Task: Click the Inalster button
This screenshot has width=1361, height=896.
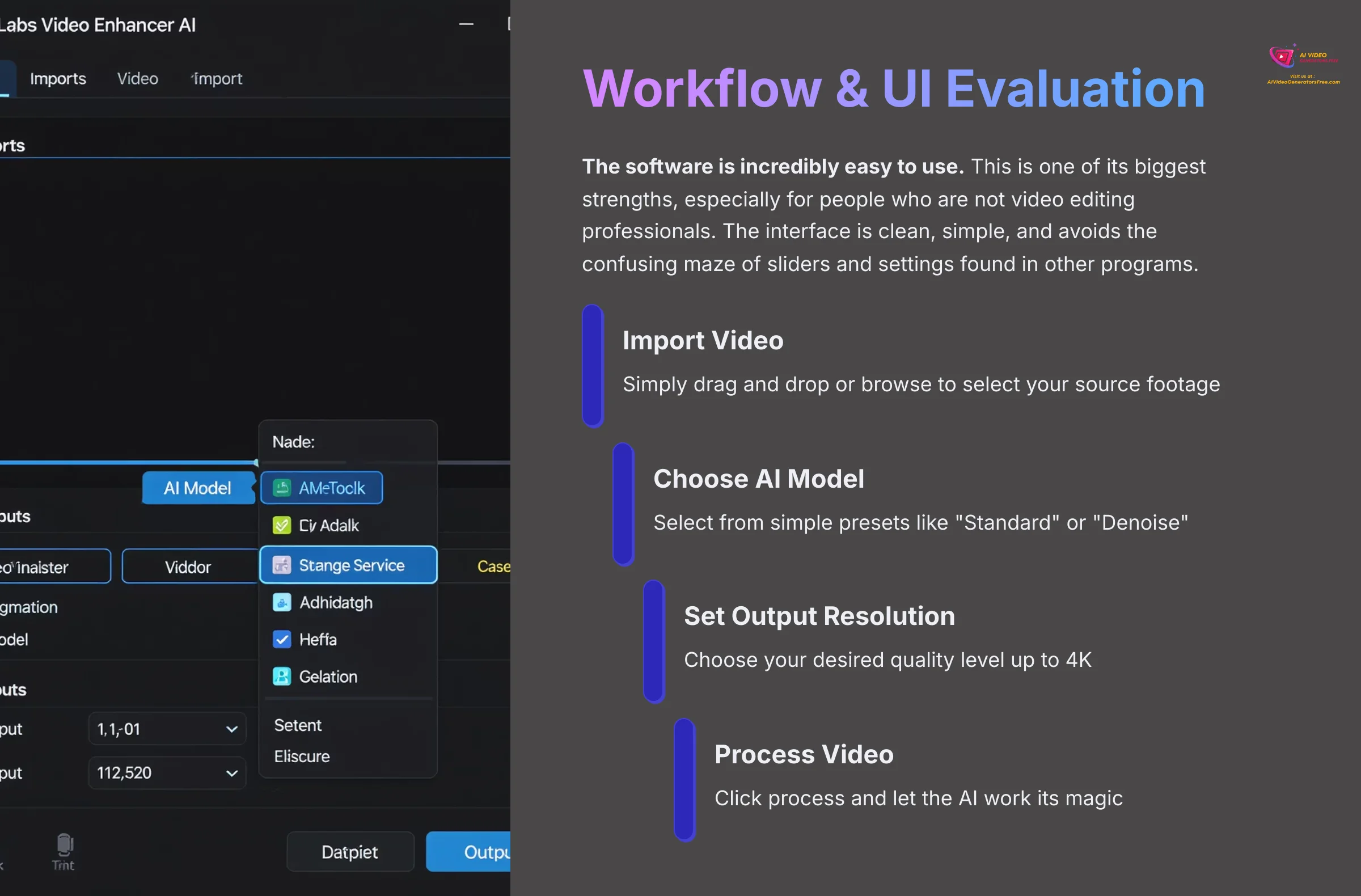Action: pos(55,567)
